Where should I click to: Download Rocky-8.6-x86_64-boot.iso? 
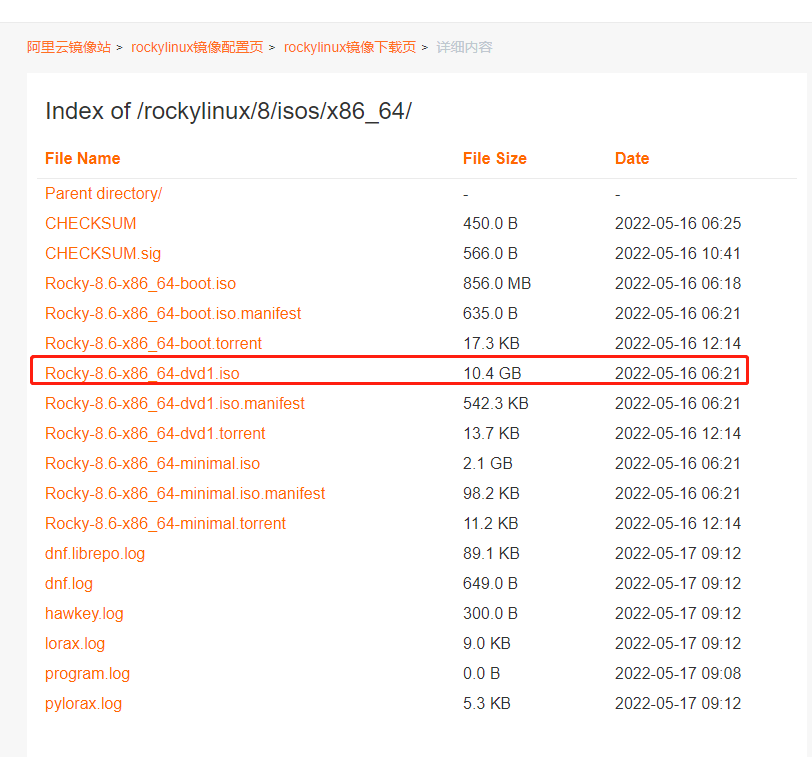pos(140,283)
